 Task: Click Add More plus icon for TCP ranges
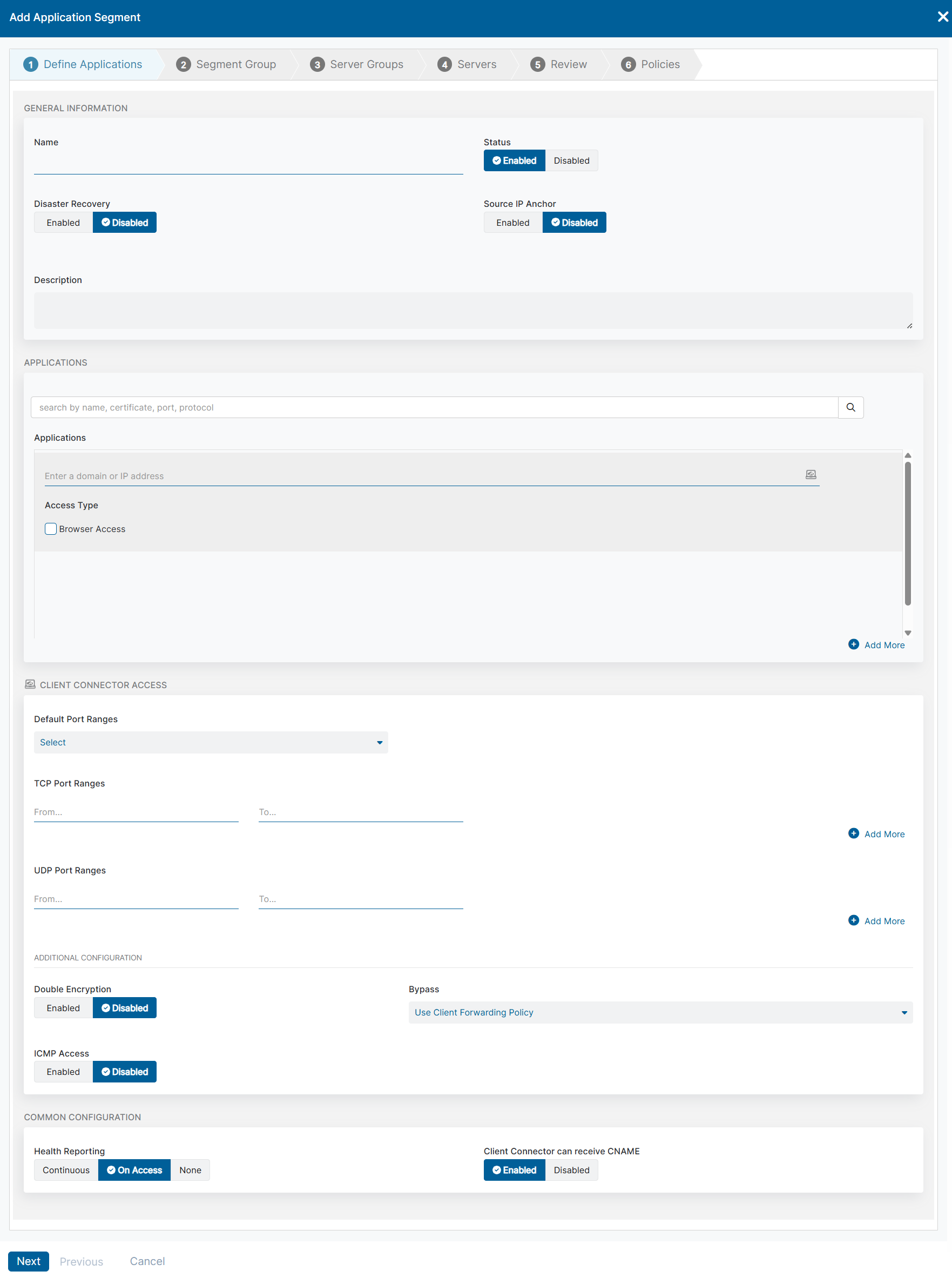[854, 833]
